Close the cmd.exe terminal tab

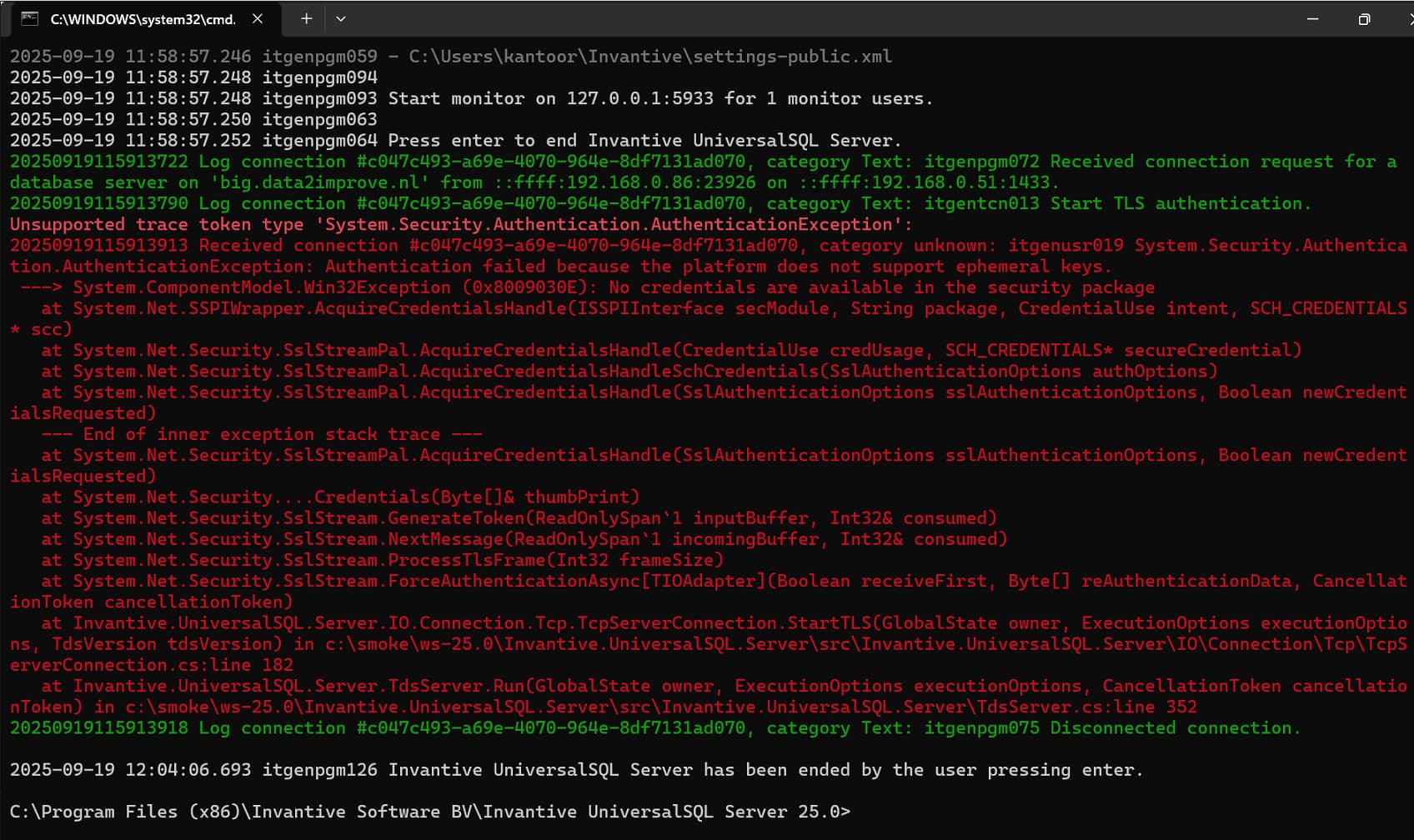tap(258, 18)
